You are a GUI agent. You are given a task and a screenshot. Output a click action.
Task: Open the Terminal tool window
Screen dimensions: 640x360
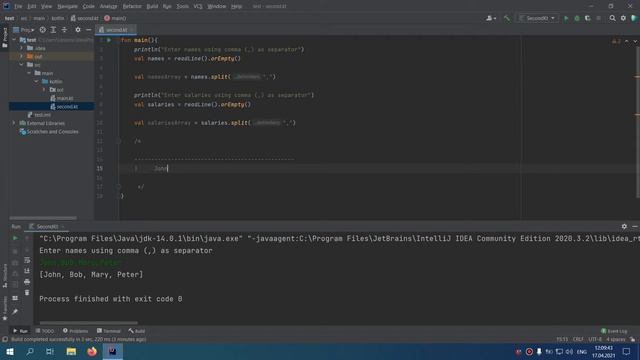(x=109, y=331)
